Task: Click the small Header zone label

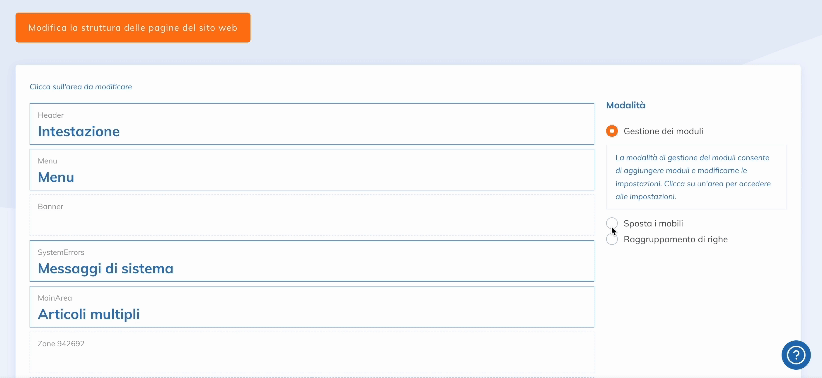Action: [51, 115]
